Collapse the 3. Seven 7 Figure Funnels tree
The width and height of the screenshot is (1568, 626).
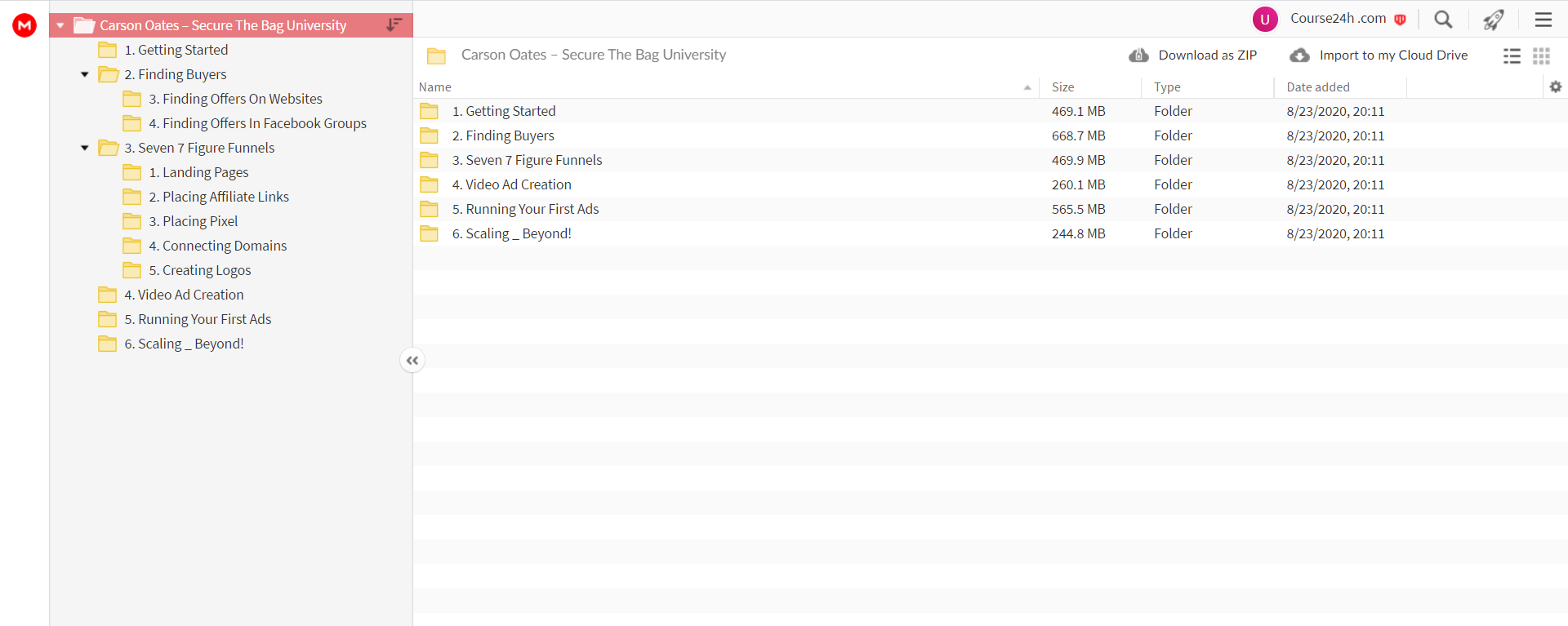pos(85,148)
